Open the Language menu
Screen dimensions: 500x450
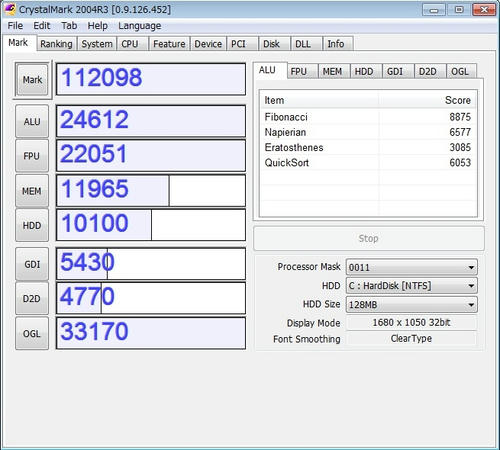tap(140, 26)
